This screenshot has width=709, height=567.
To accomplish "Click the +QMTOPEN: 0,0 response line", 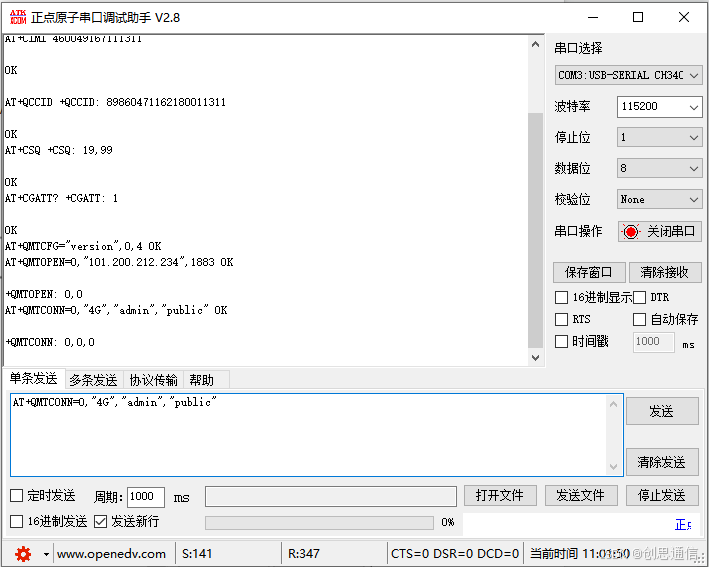I will [44, 294].
